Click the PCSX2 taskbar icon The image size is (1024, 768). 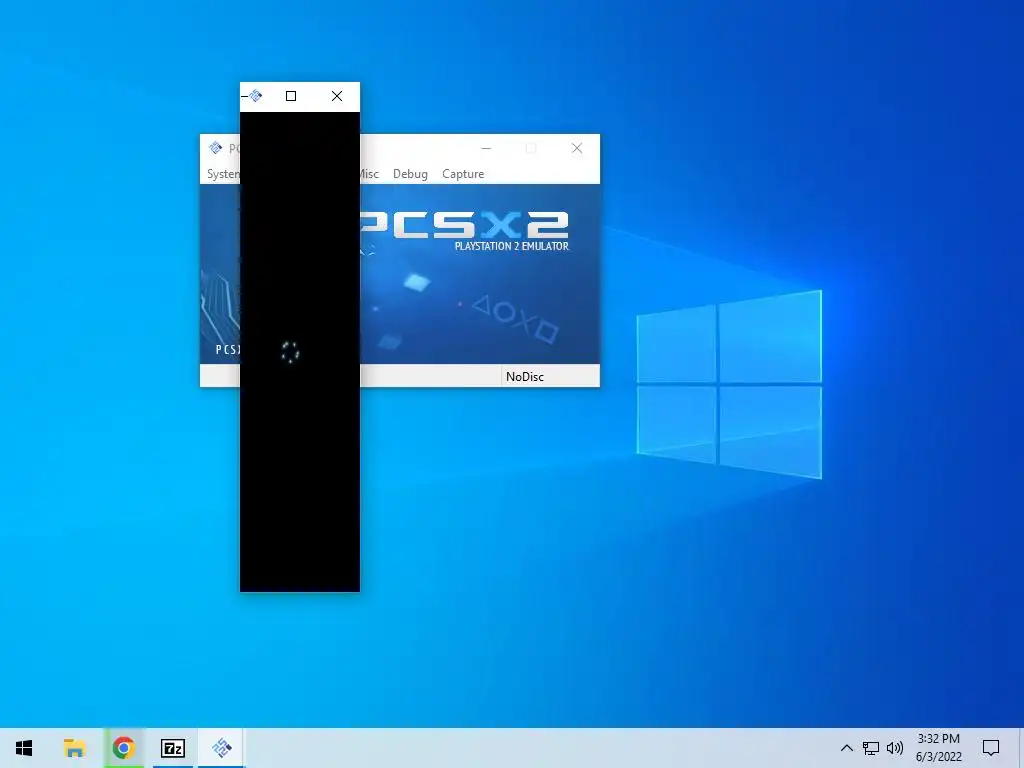point(222,748)
